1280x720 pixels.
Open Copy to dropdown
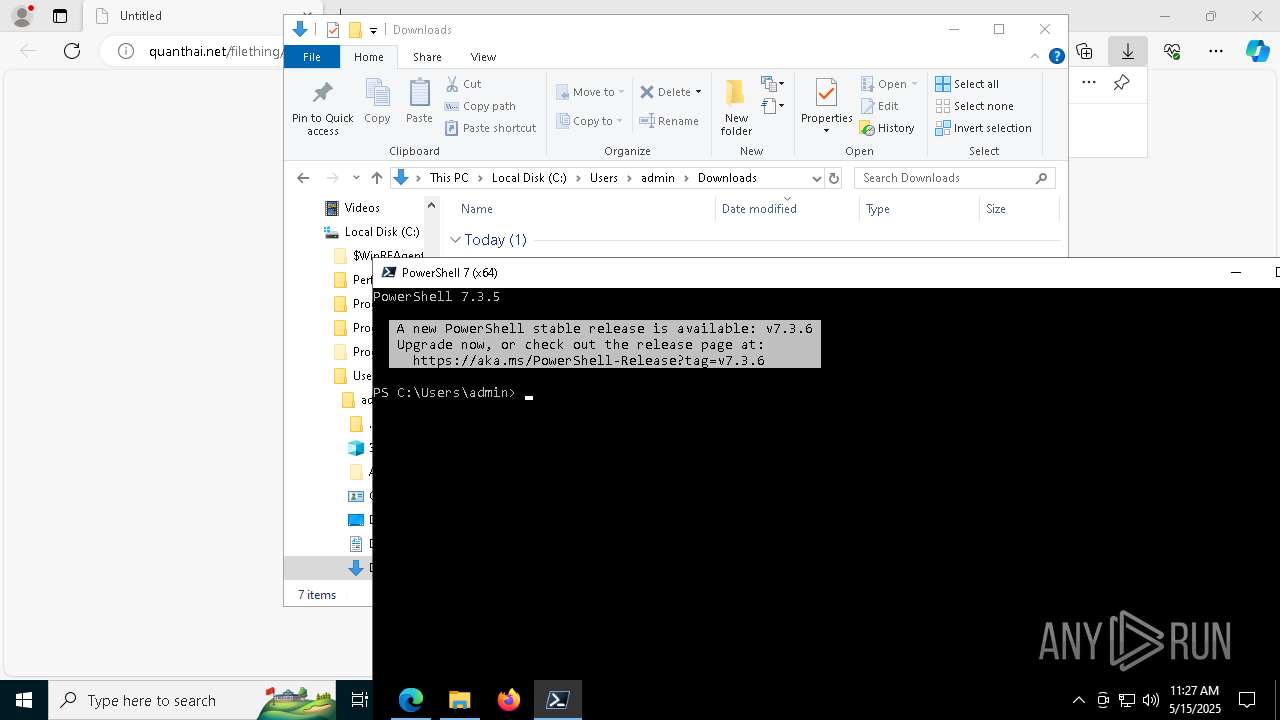(x=590, y=121)
